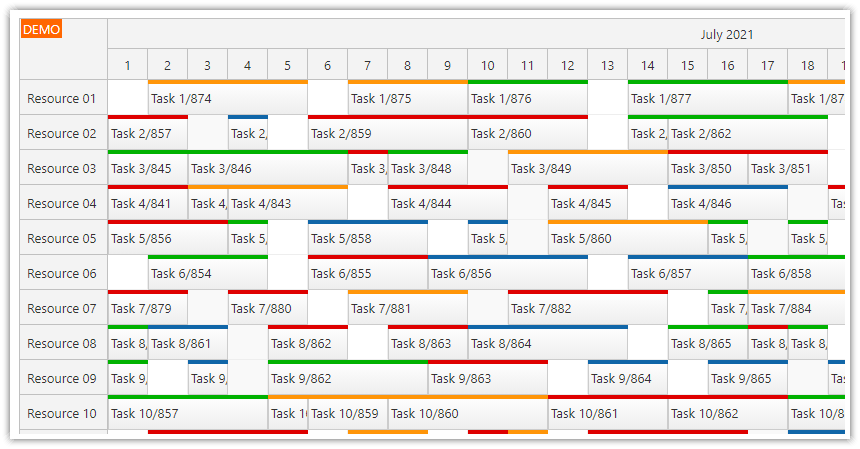
Task: Select the July 2021 month header
Action: (726, 34)
